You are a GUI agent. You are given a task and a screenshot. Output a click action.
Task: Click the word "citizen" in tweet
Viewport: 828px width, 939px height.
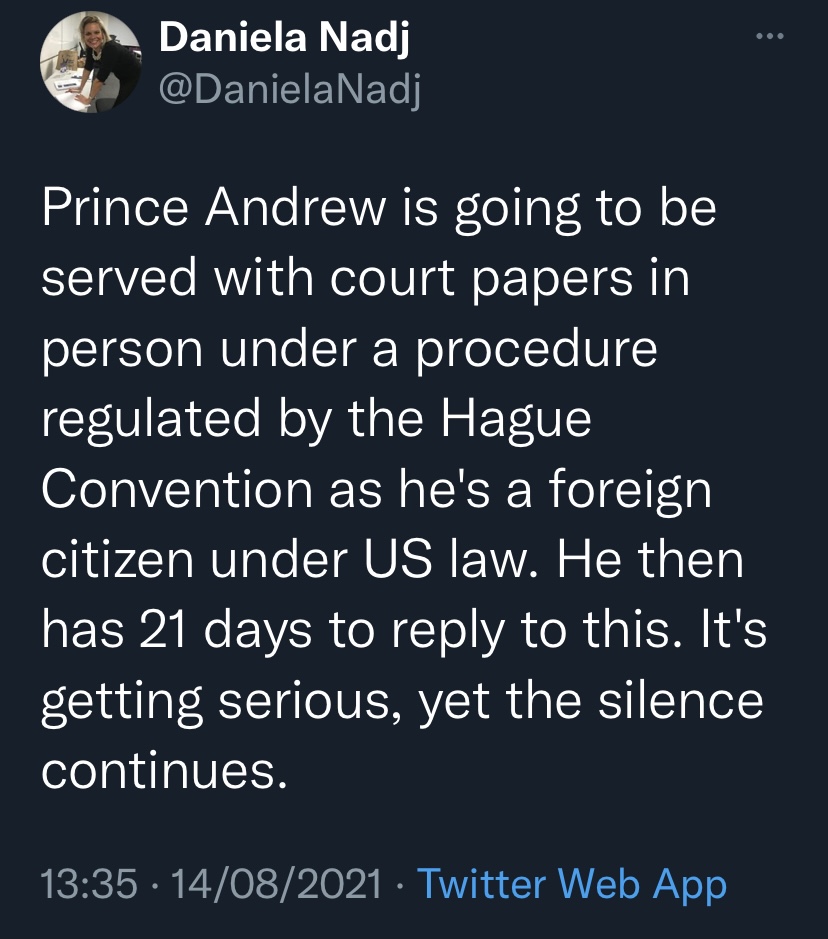(117, 560)
